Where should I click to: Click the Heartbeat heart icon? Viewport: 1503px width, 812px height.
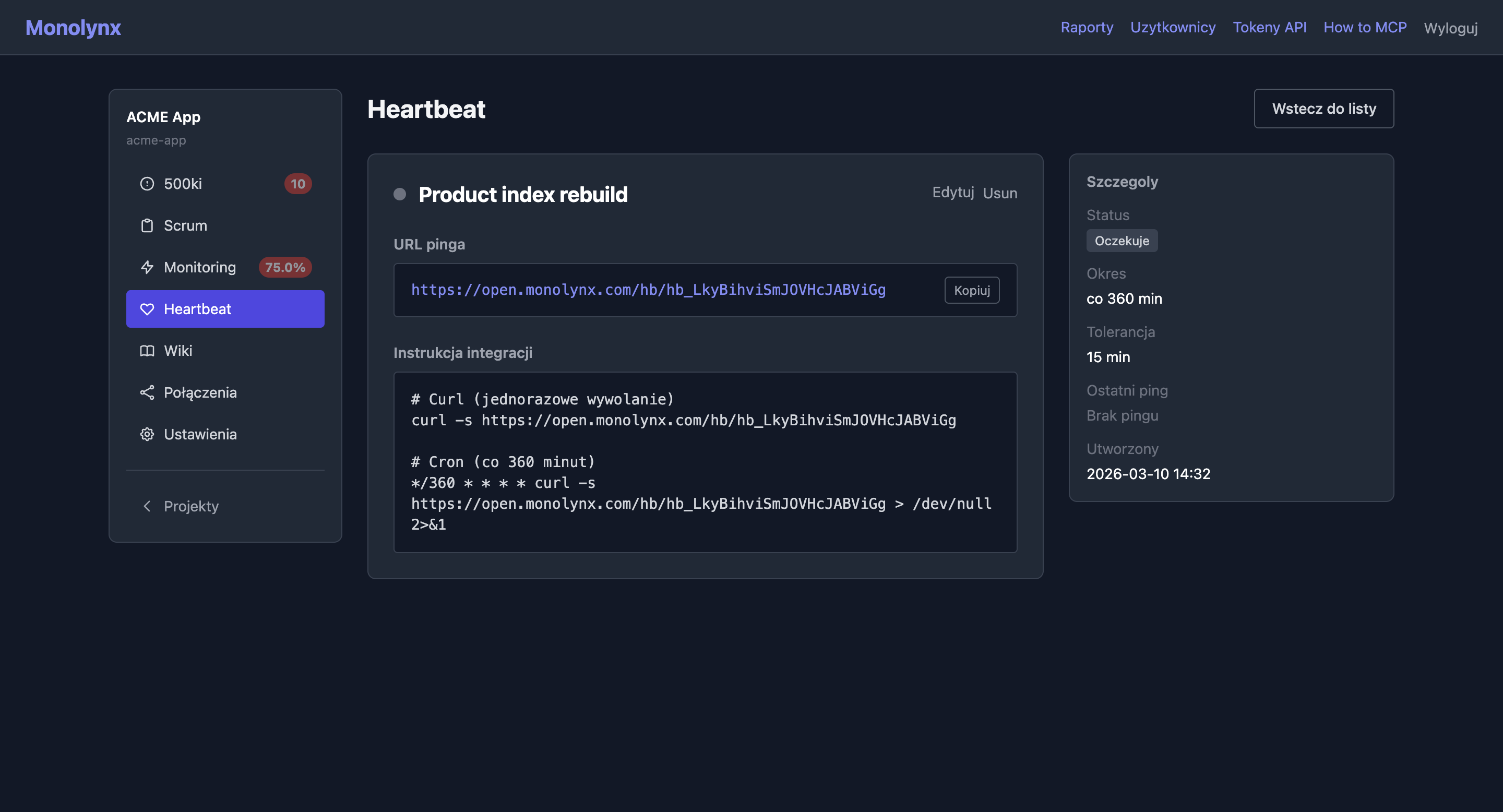point(147,308)
